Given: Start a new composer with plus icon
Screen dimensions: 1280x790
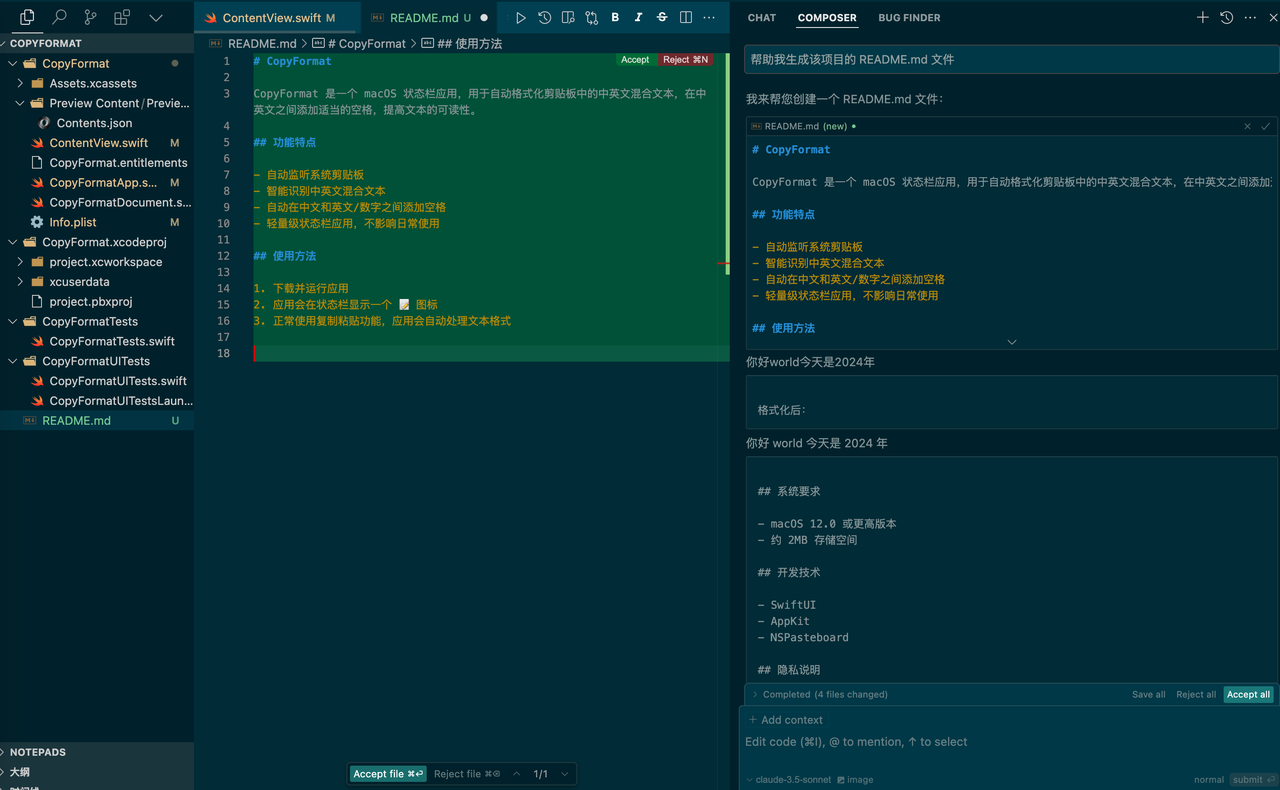Looking at the screenshot, I should [1203, 18].
